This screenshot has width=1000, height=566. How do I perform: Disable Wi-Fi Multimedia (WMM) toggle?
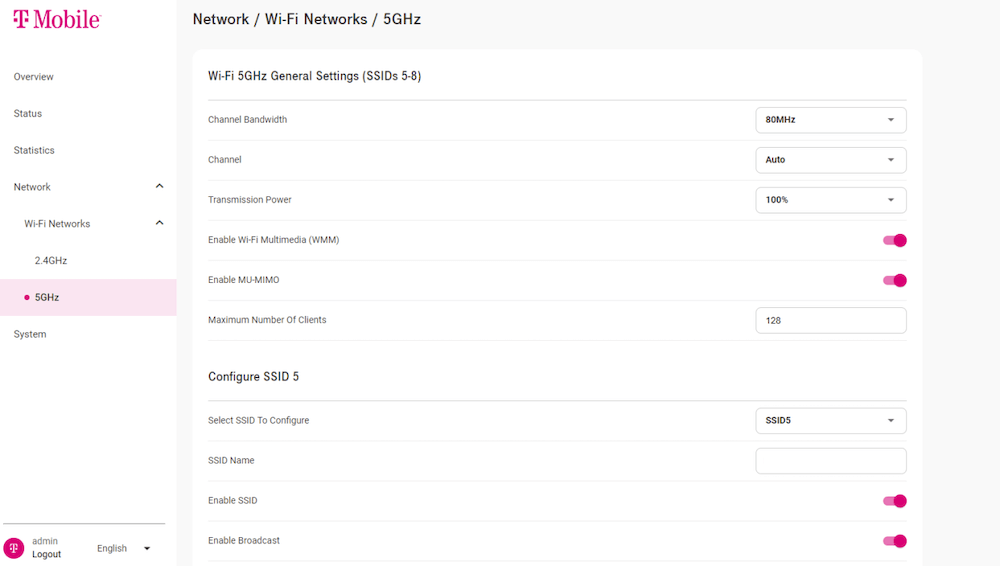tap(894, 240)
